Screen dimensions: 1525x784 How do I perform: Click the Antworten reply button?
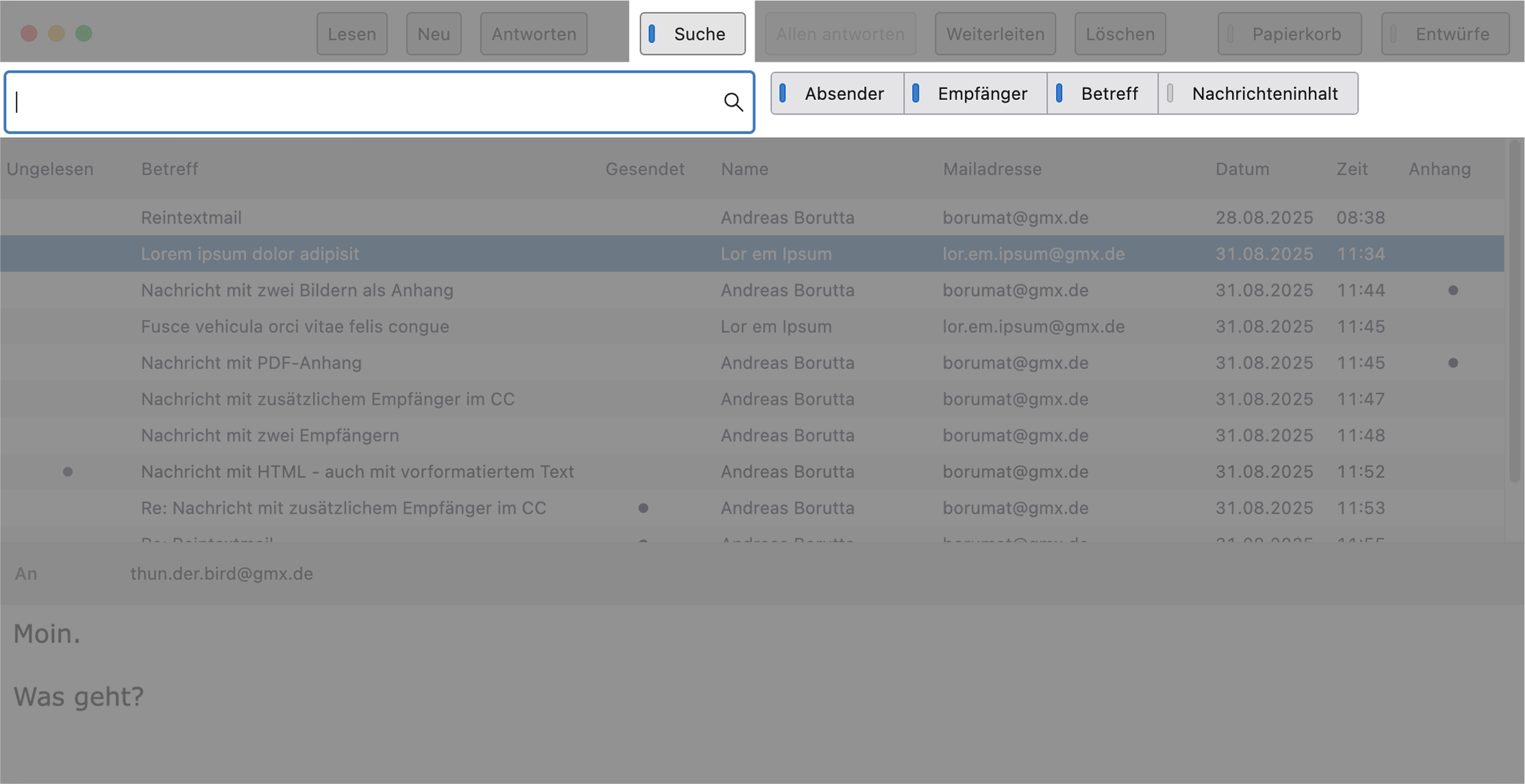pyautogui.click(x=533, y=34)
